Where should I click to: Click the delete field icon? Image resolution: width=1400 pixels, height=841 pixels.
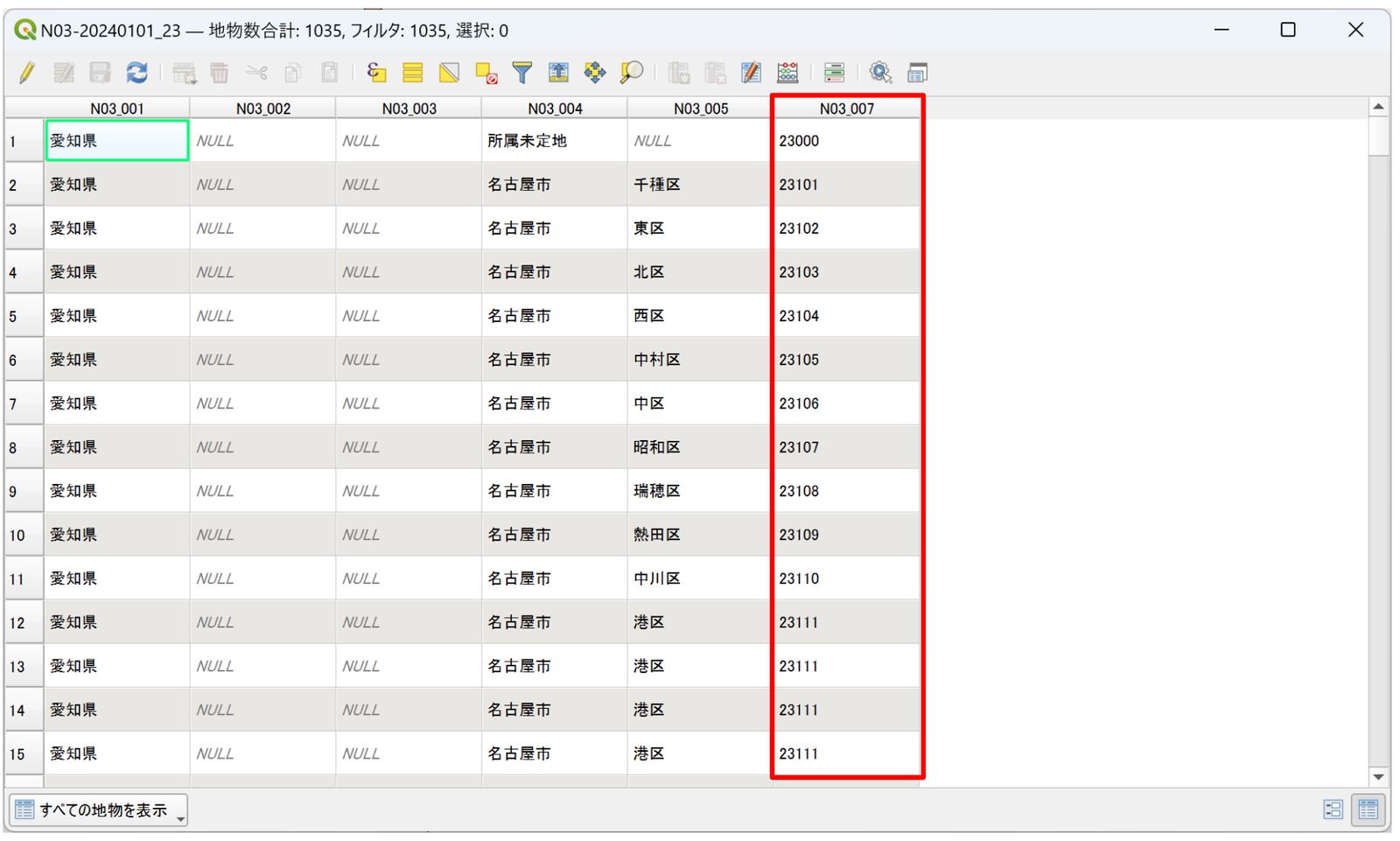click(x=715, y=73)
